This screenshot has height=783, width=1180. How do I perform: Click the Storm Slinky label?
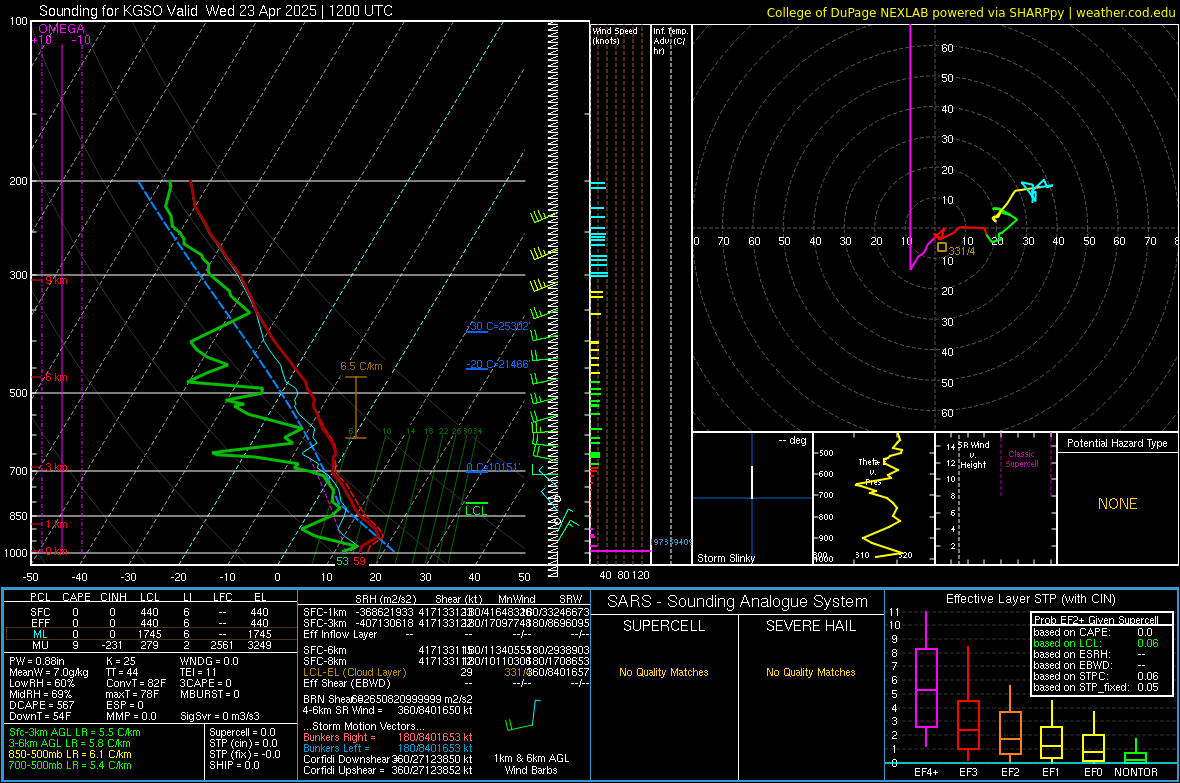pos(725,558)
